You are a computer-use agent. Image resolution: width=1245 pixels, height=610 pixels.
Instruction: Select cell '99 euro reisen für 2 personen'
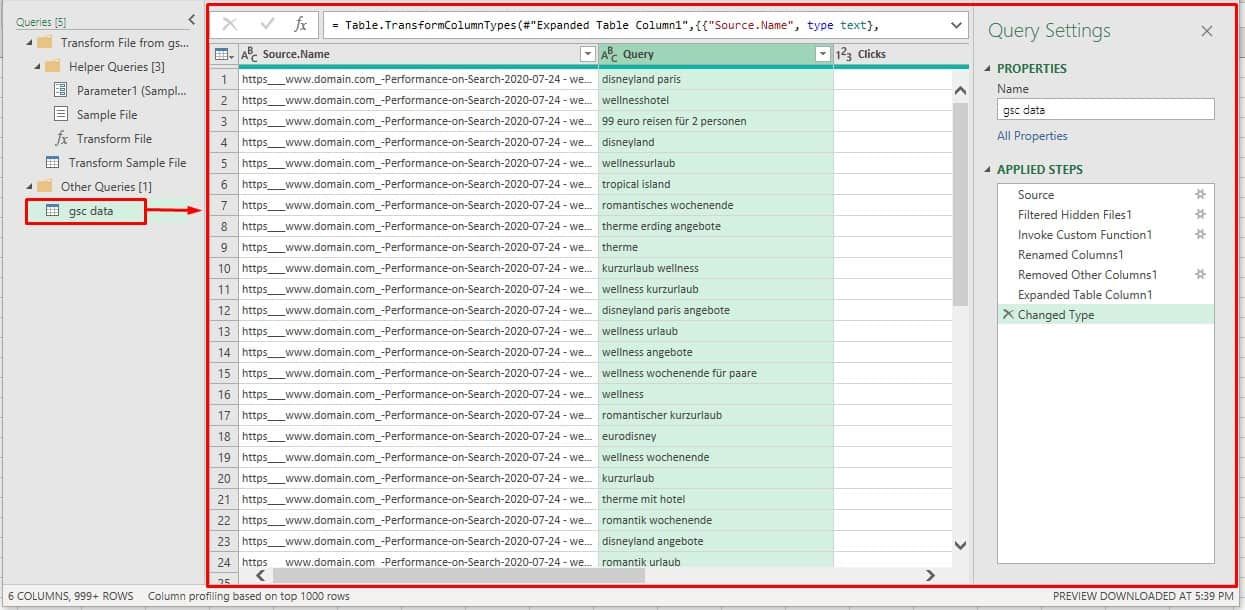(716, 121)
